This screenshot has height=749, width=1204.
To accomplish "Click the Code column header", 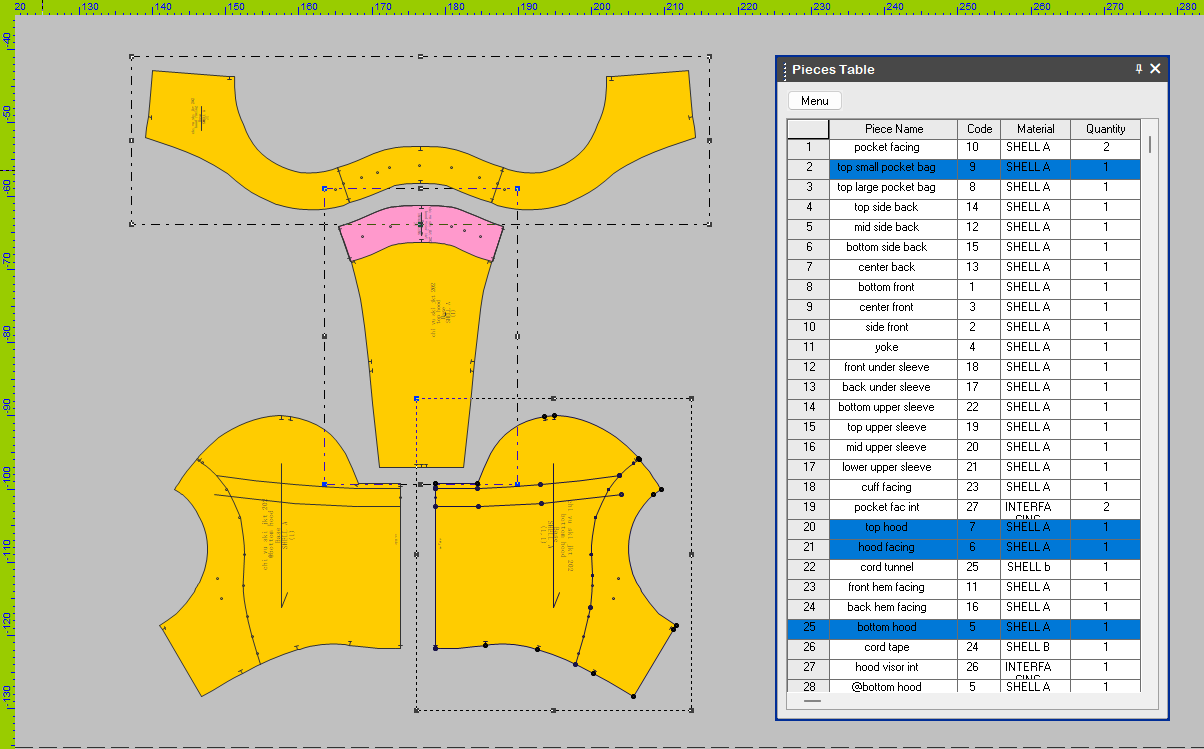I will point(978,128).
